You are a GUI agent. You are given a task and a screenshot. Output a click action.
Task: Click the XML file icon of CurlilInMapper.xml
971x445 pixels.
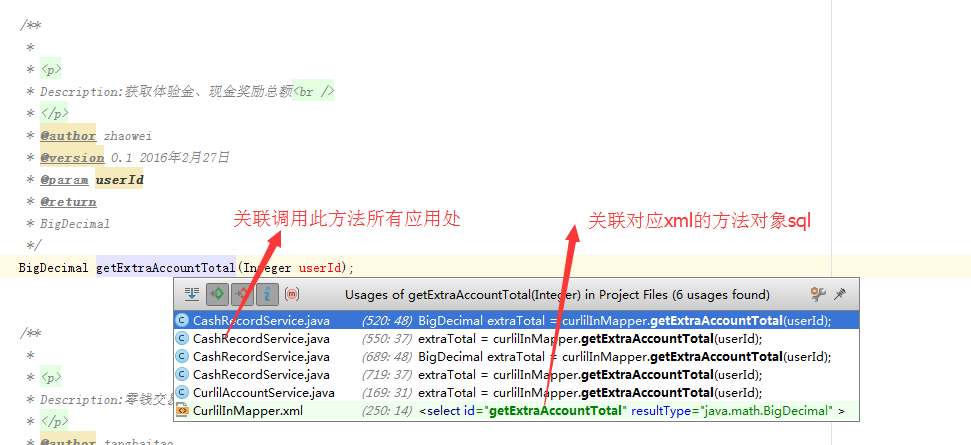click(182, 410)
